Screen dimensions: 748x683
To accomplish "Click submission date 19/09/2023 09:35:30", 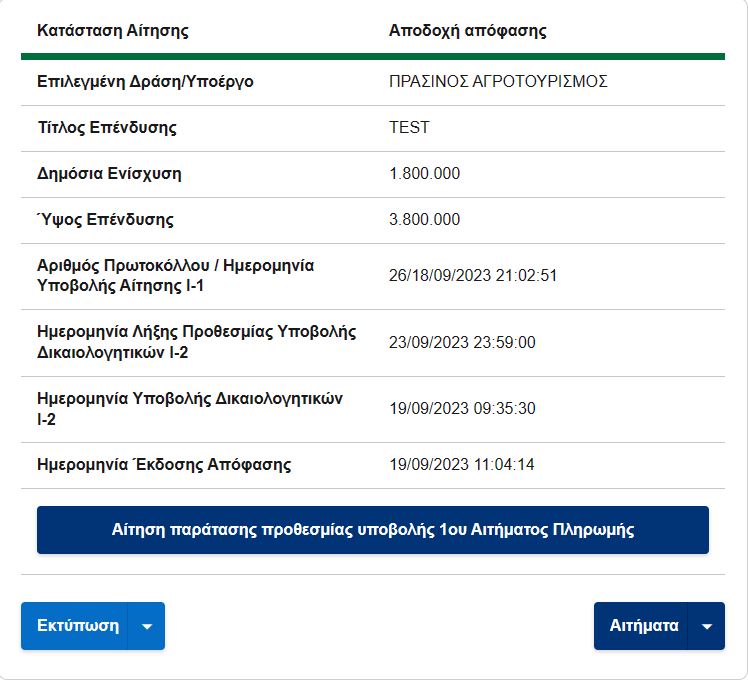I will (462, 409).
